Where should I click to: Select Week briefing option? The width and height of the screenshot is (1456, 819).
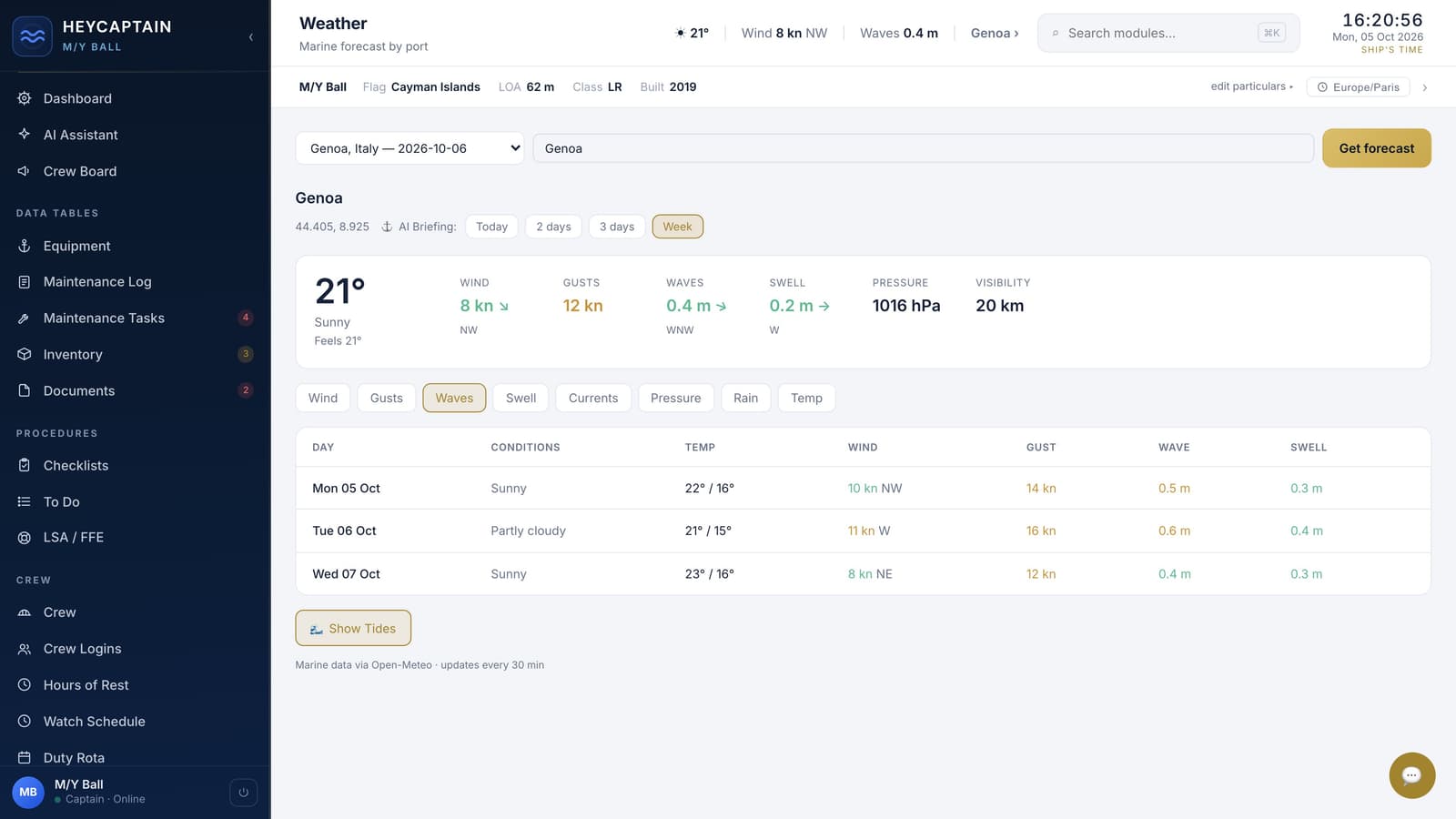pyautogui.click(x=677, y=227)
